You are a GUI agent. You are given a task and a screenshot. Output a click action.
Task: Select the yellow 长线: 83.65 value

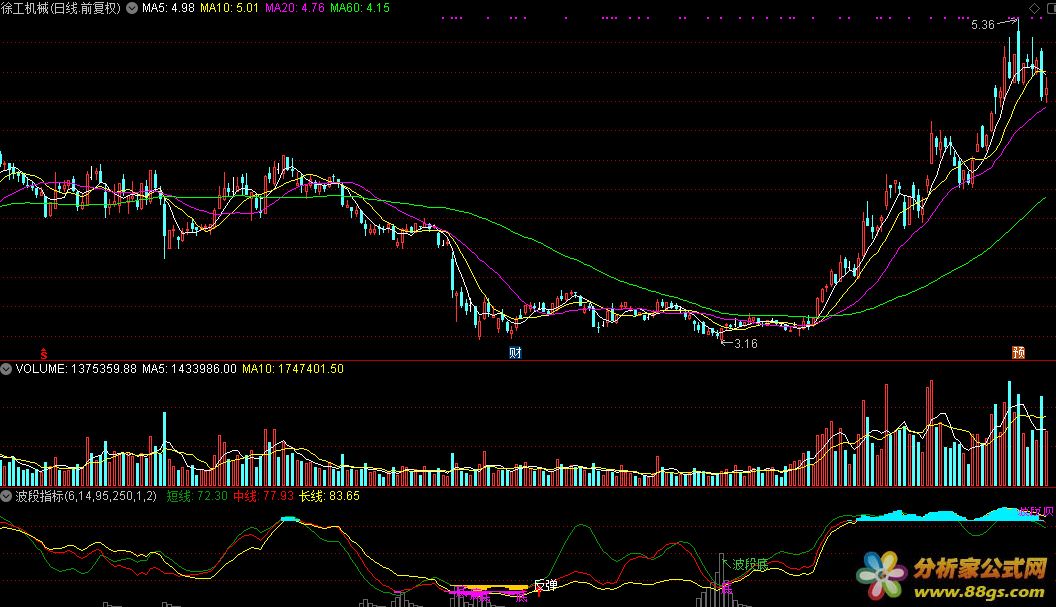[329, 496]
